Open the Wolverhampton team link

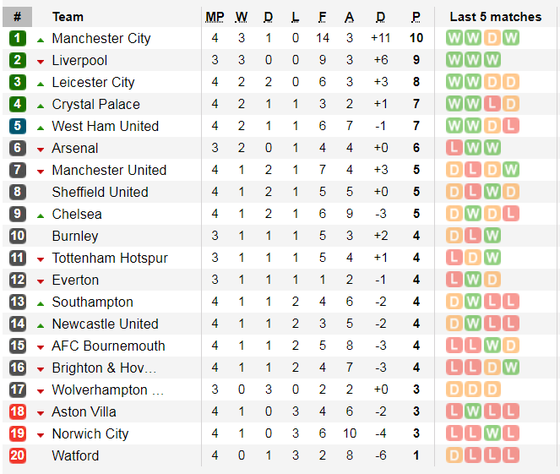click(108, 390)
